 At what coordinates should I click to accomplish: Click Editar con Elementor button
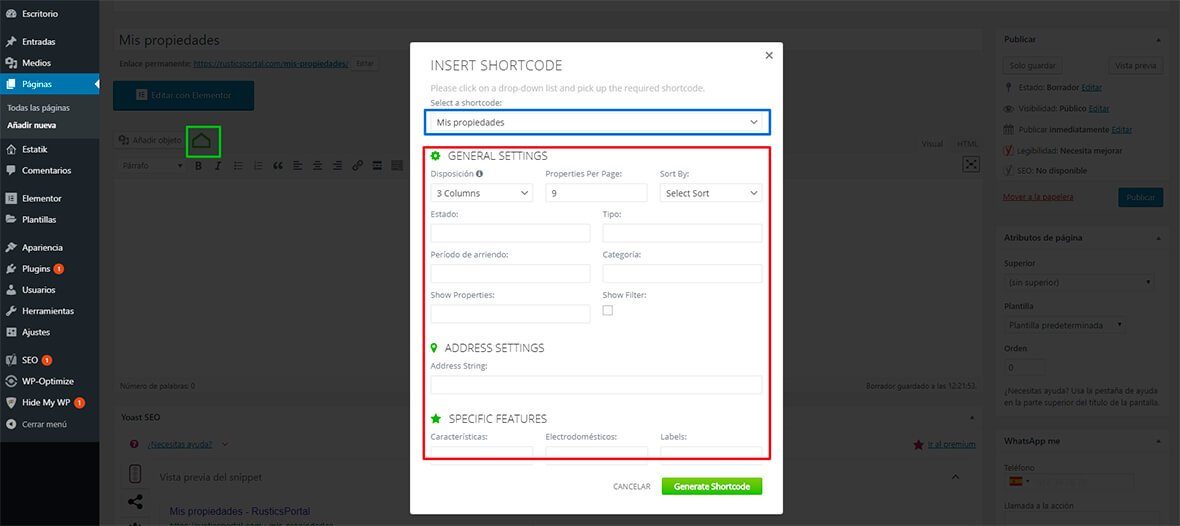click(184, 96)
